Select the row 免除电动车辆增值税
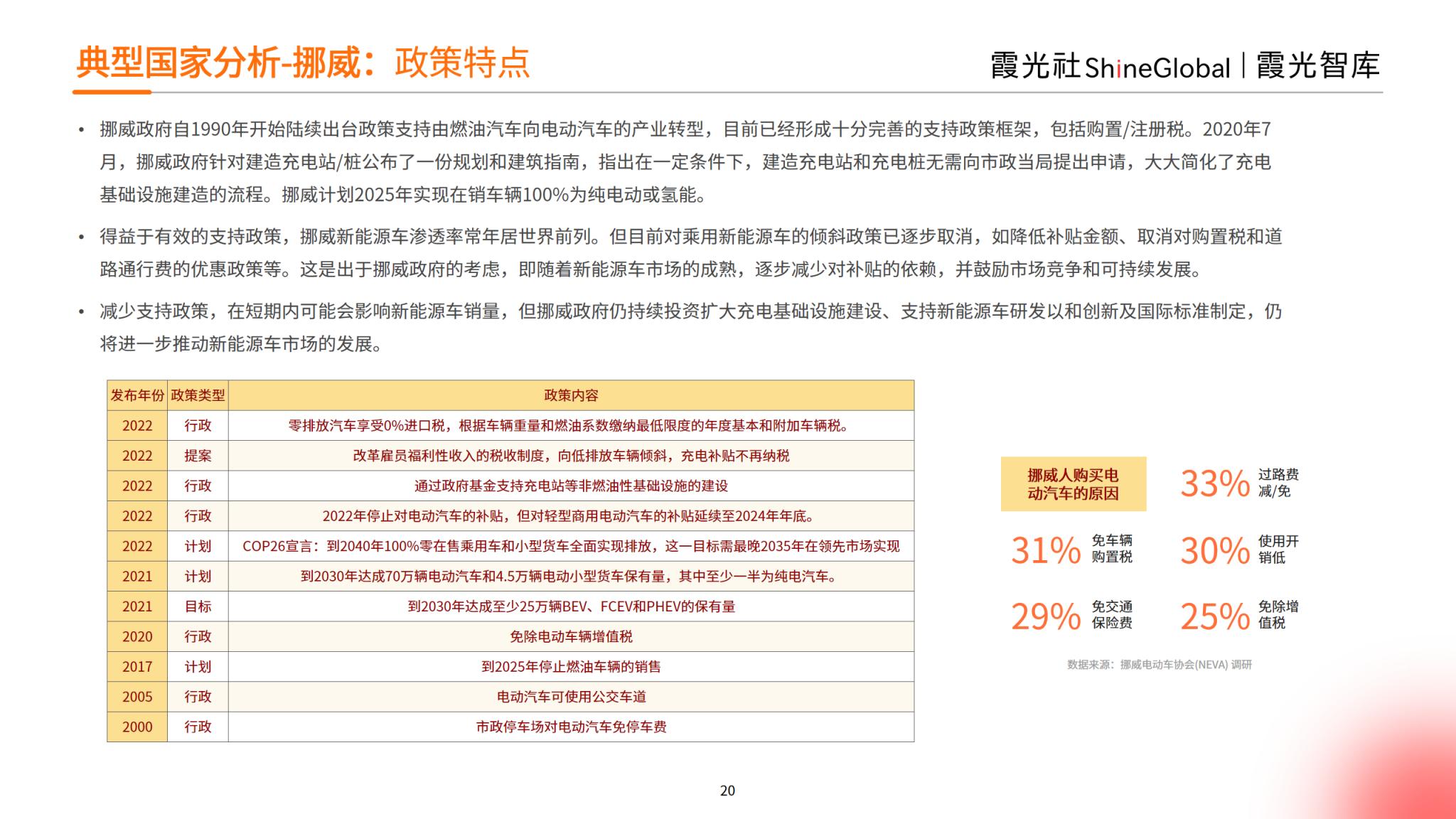Screen dimensions: 1456x819 (571, 636)
